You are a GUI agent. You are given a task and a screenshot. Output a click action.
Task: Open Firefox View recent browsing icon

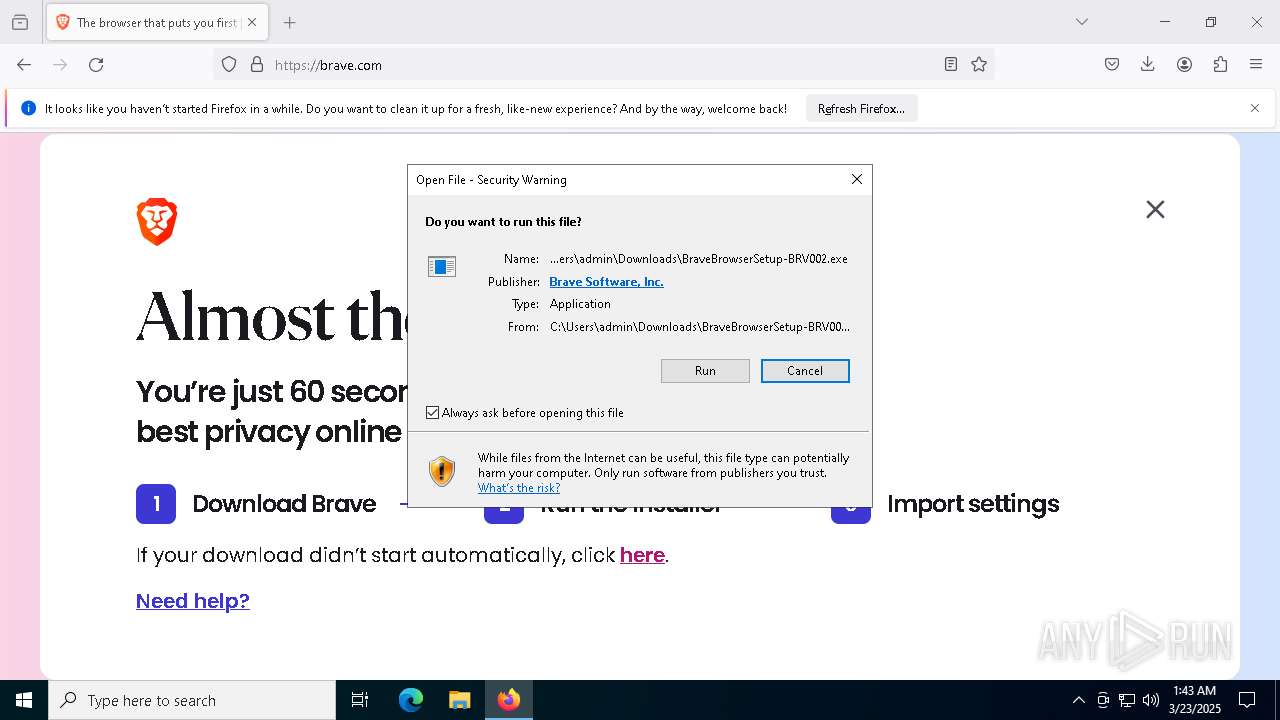click(20, 22)
